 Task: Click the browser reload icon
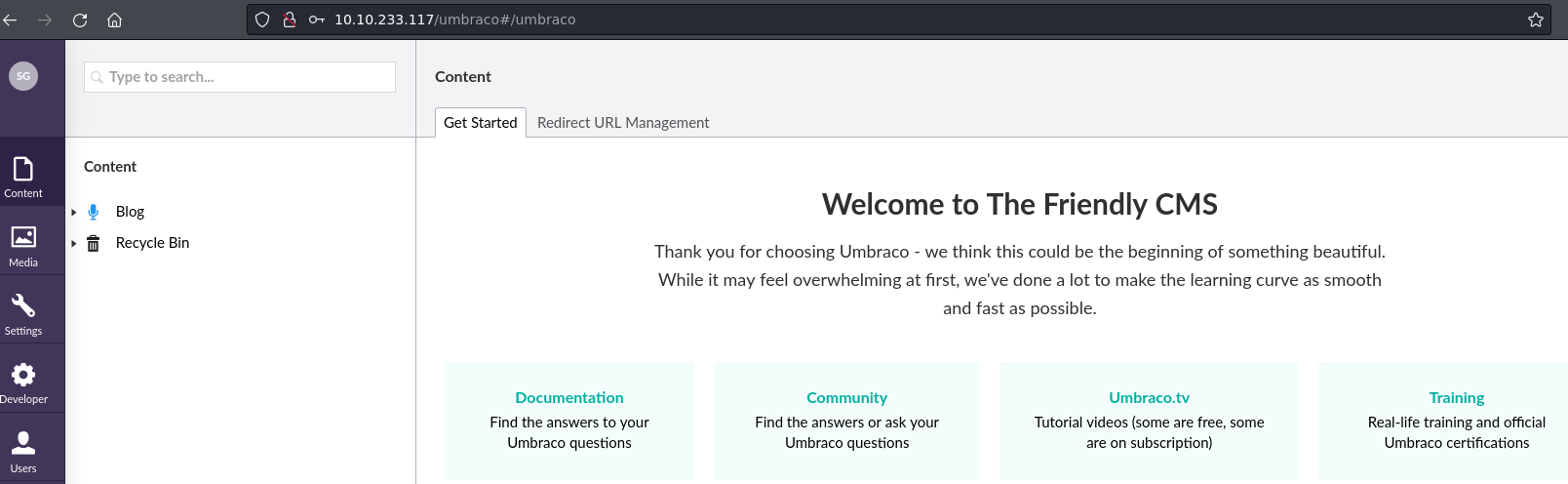[x=80, y=20]
